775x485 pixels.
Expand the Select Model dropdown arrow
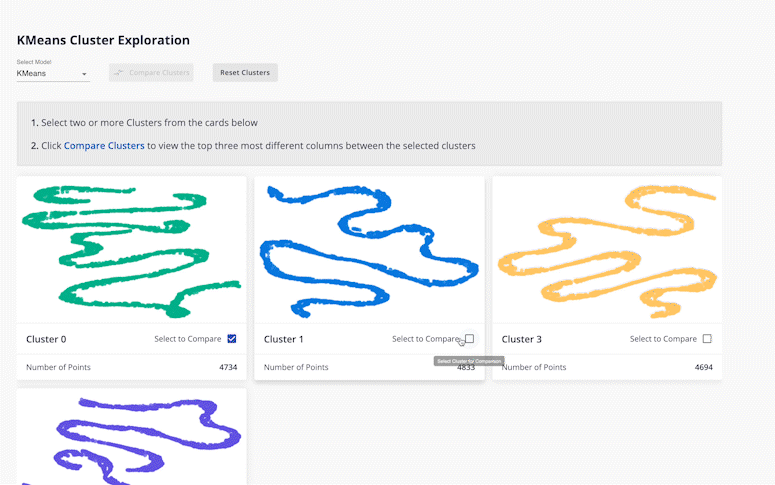(x=84, y=74)
